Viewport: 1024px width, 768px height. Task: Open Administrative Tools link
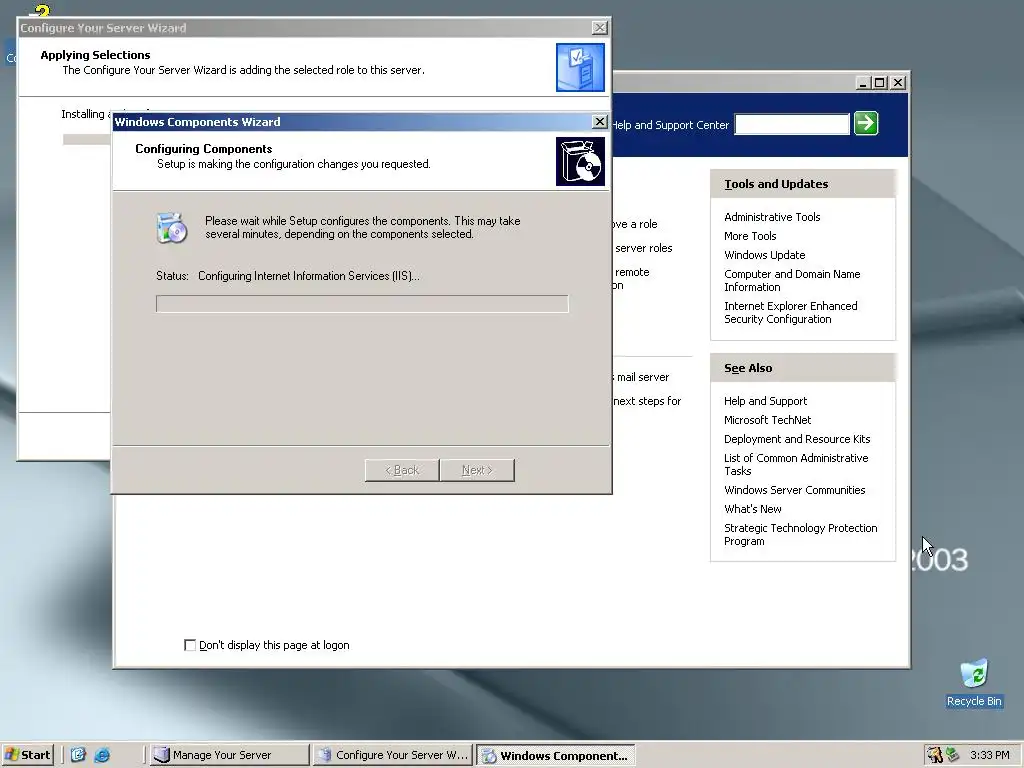coord(772,217)
